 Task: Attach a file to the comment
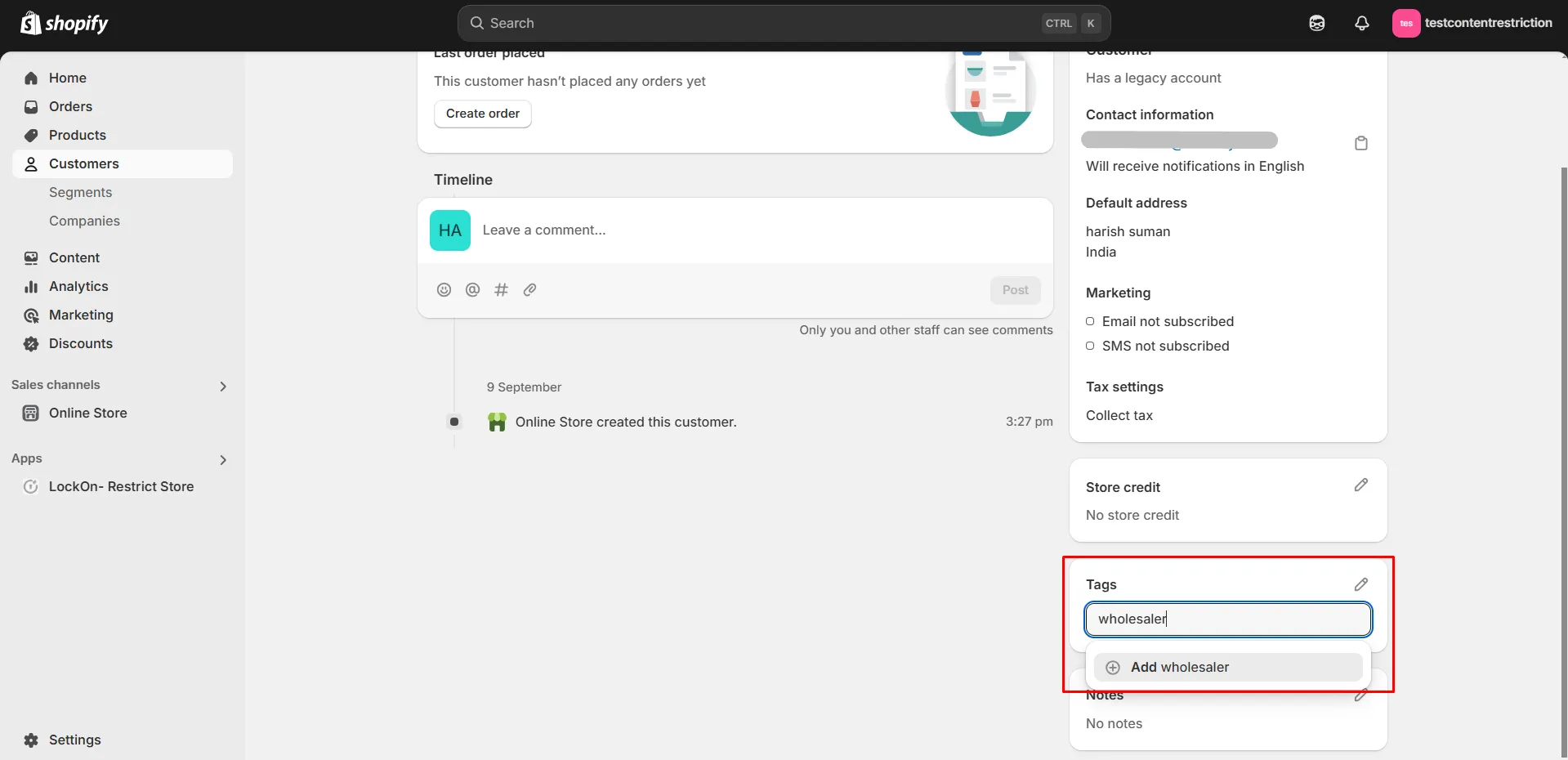point(529,289)
